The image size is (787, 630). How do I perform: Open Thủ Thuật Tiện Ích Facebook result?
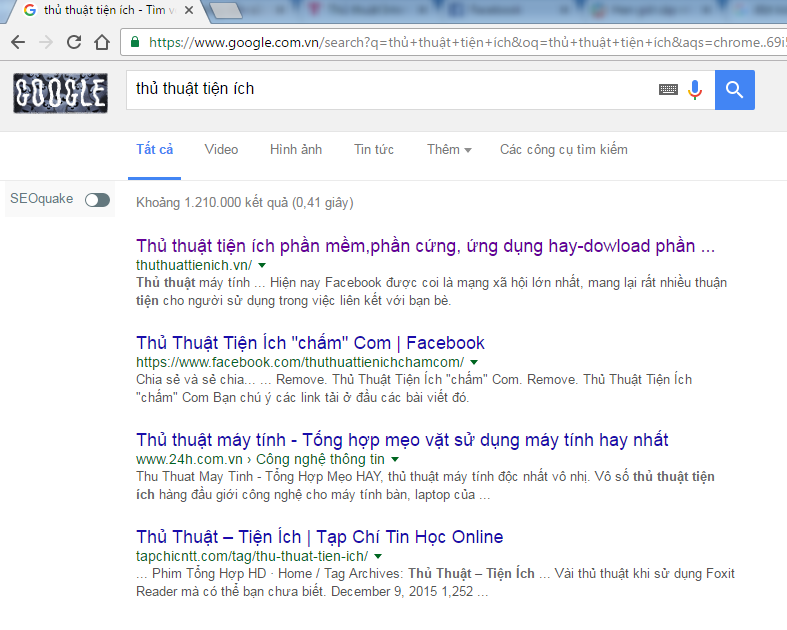point(310,343)
